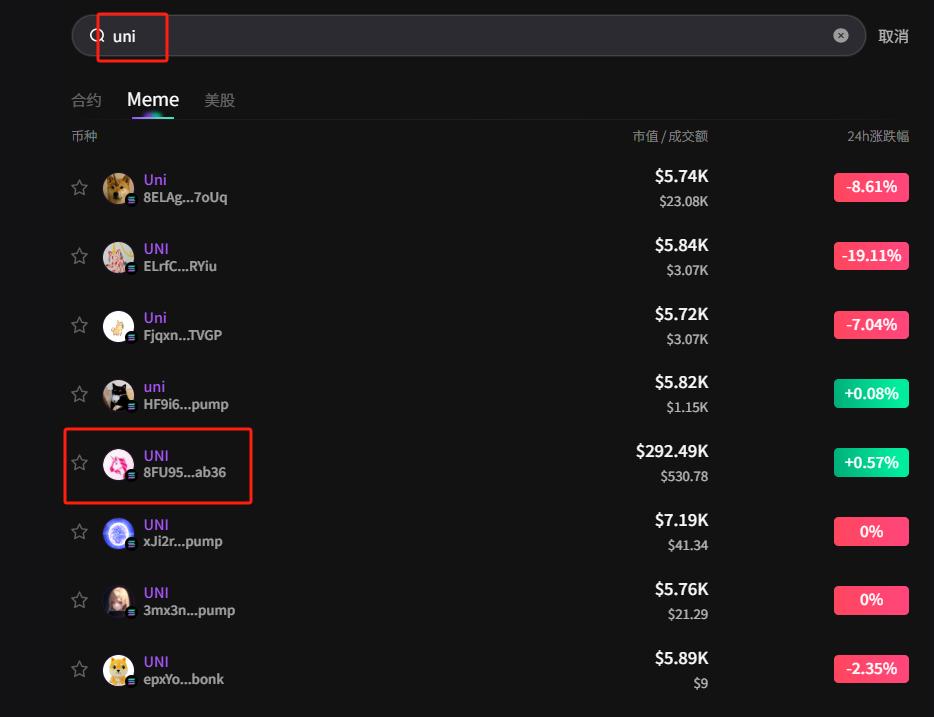Click the +0.57% change badge

(871, 462)
